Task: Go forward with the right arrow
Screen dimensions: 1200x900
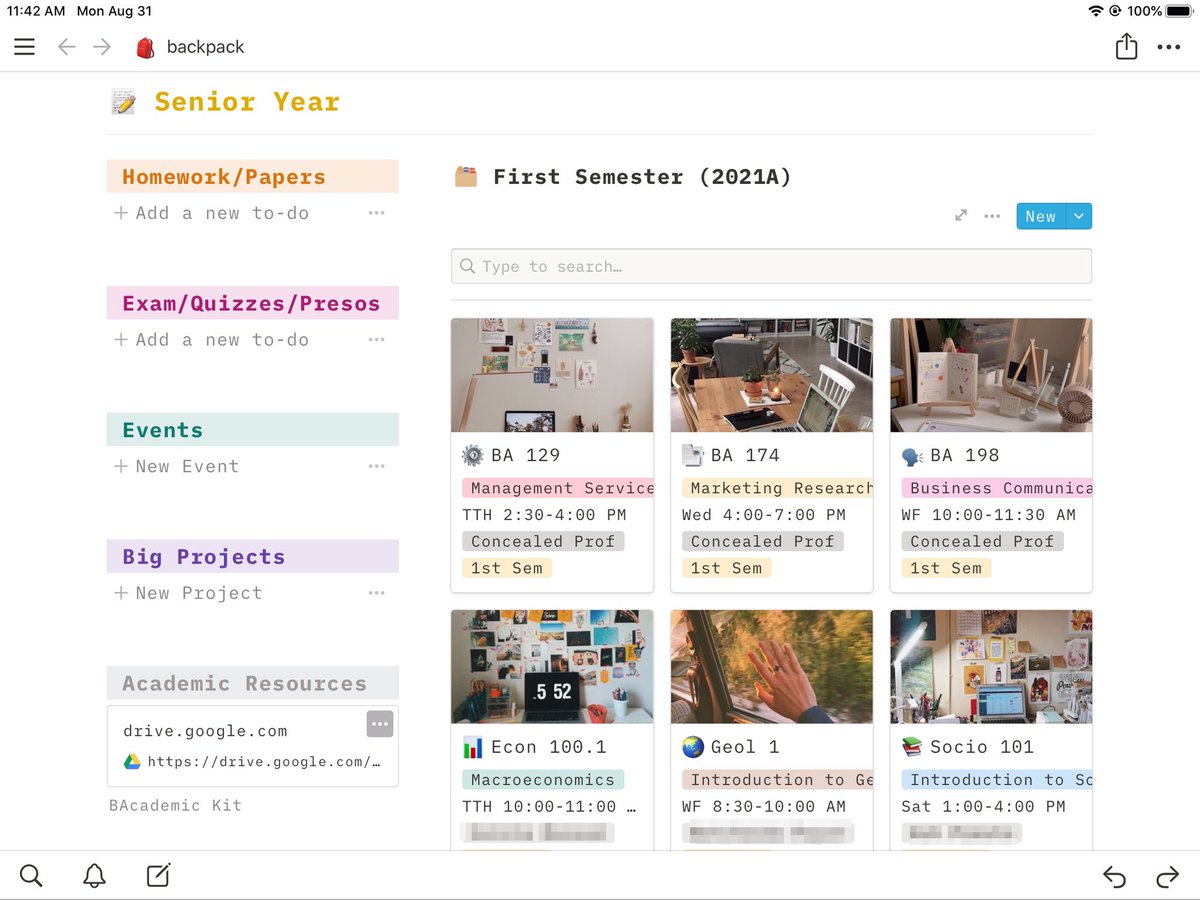Action: pyautogui.click(x=102, y=47)
